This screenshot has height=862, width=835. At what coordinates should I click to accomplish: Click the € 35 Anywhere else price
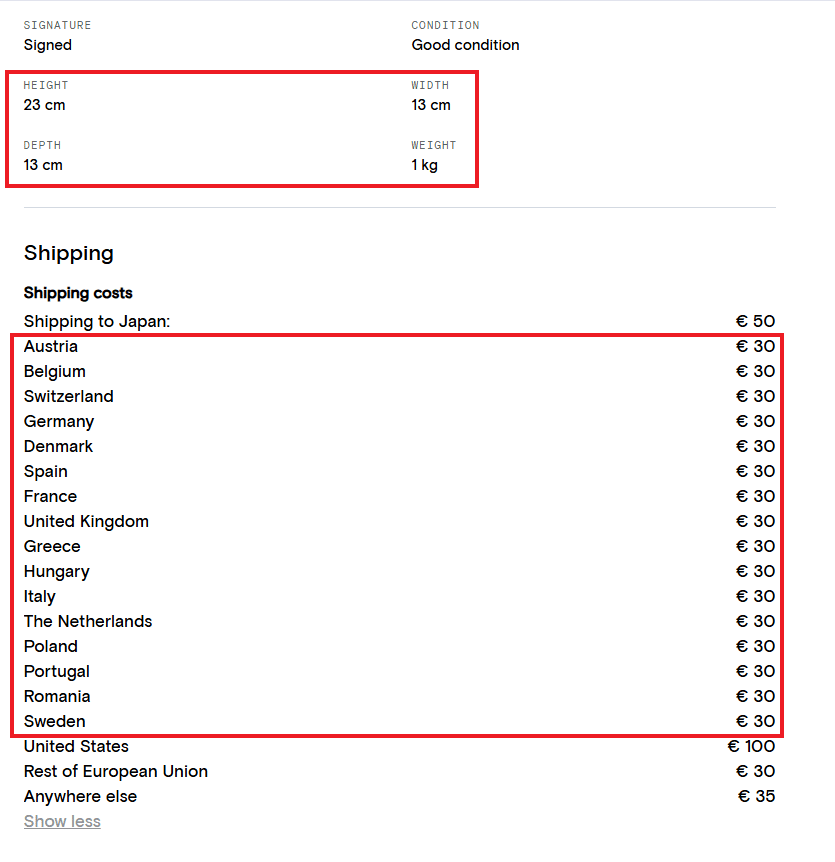click(756, 796)
